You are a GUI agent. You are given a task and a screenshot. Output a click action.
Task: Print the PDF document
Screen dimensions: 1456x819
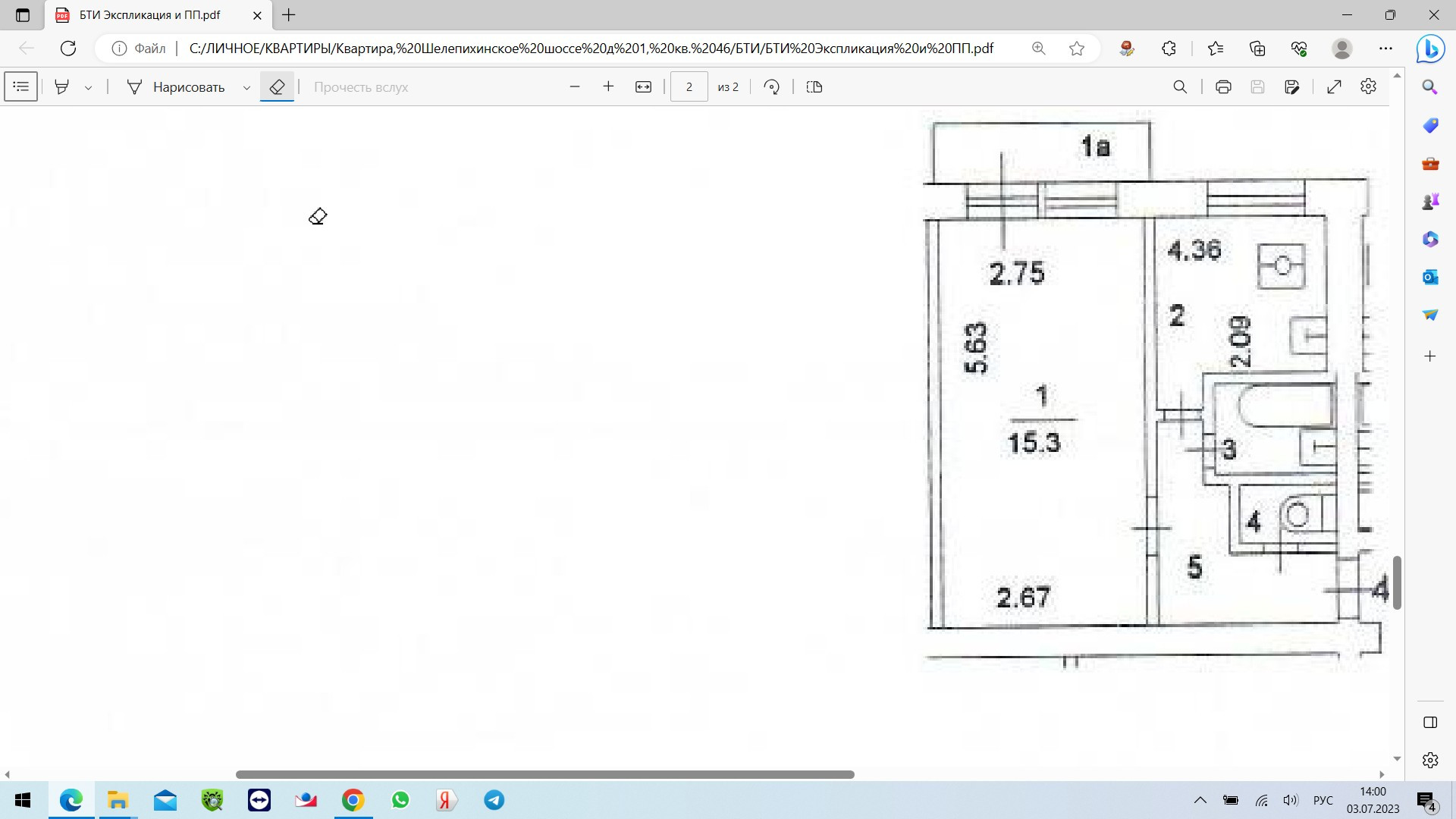pos(1223,87)
